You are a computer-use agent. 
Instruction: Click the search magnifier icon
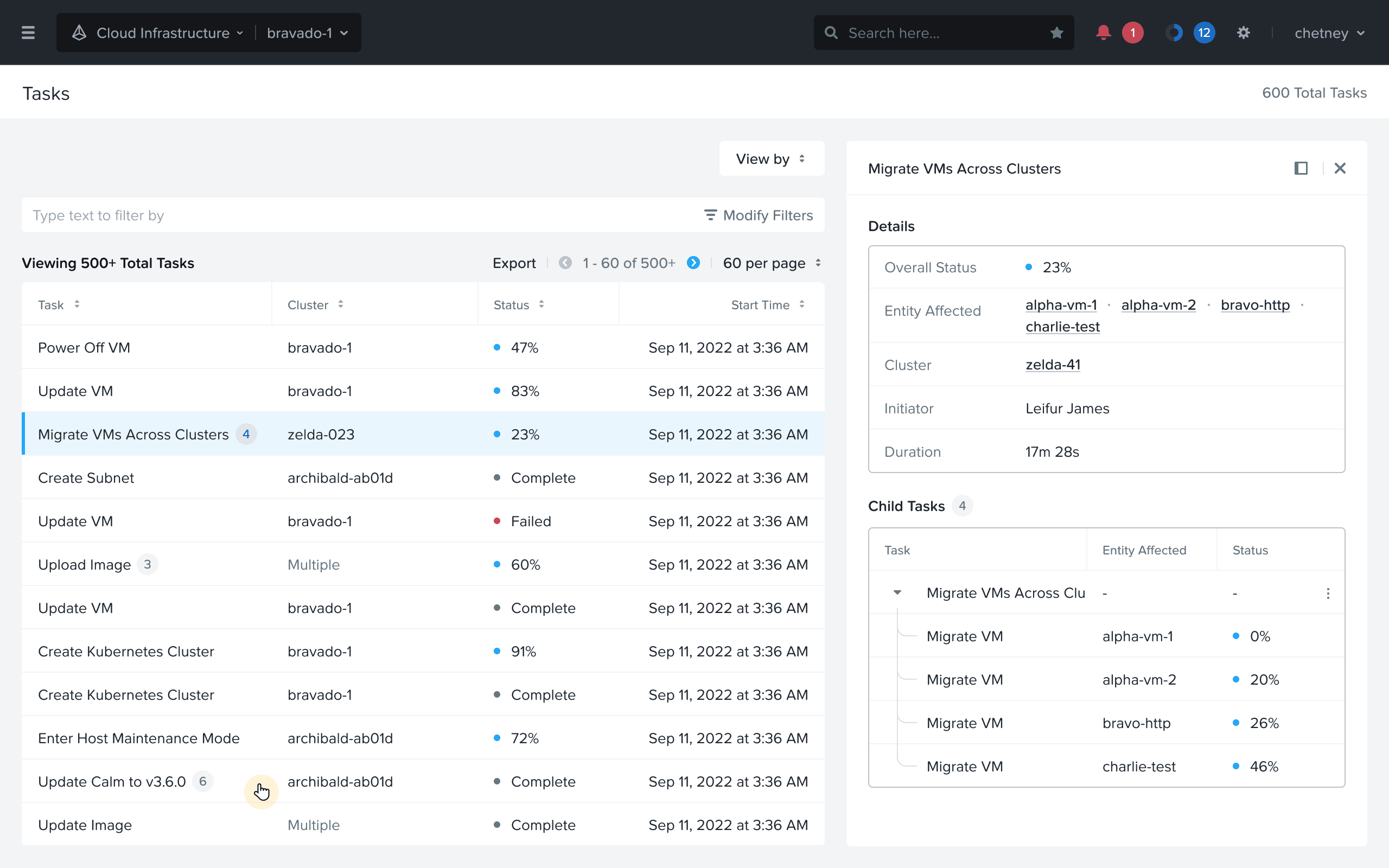click(x=831, y=33)
